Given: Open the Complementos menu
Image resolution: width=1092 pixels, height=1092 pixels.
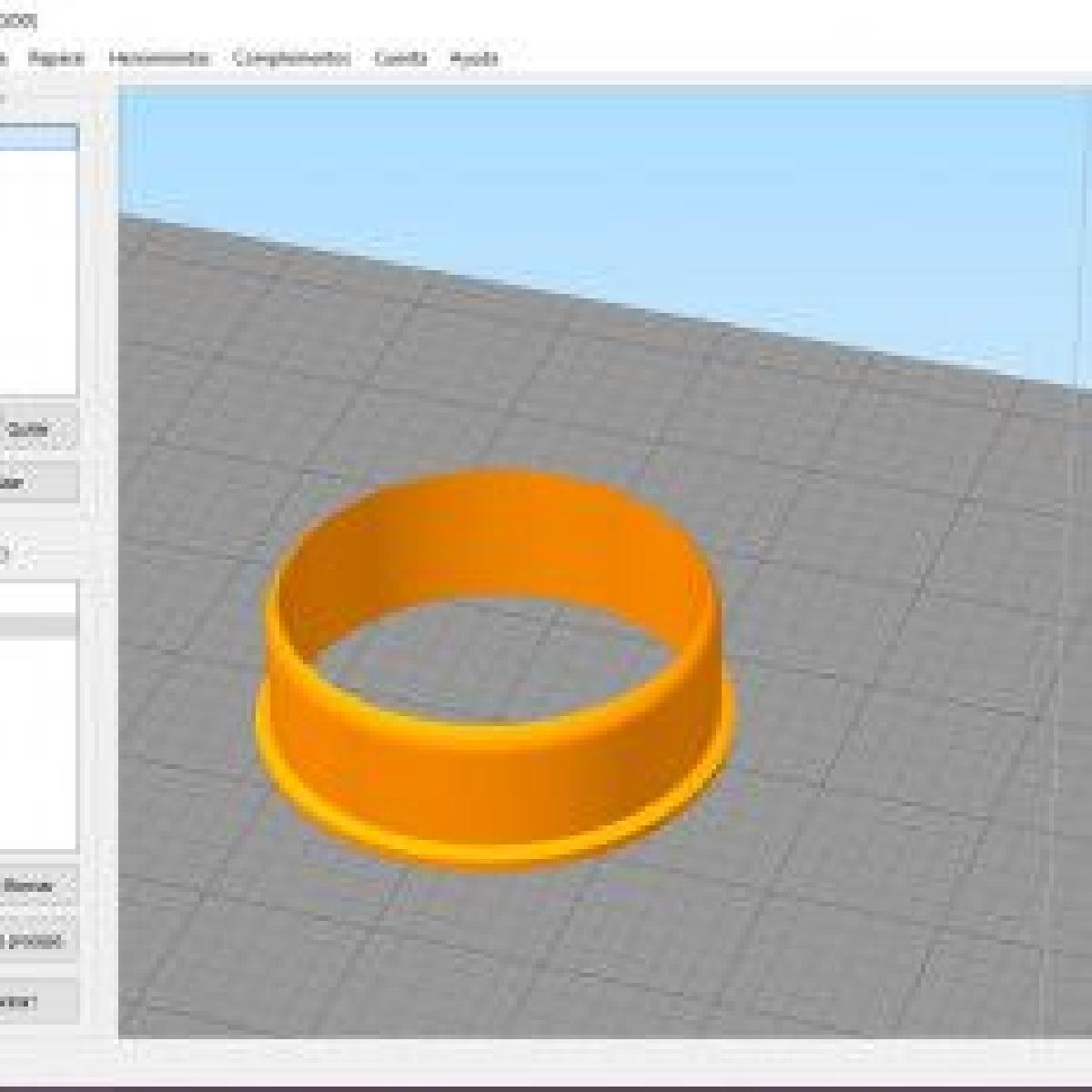Looking at the screenshot, I should (x=292, y=58).
